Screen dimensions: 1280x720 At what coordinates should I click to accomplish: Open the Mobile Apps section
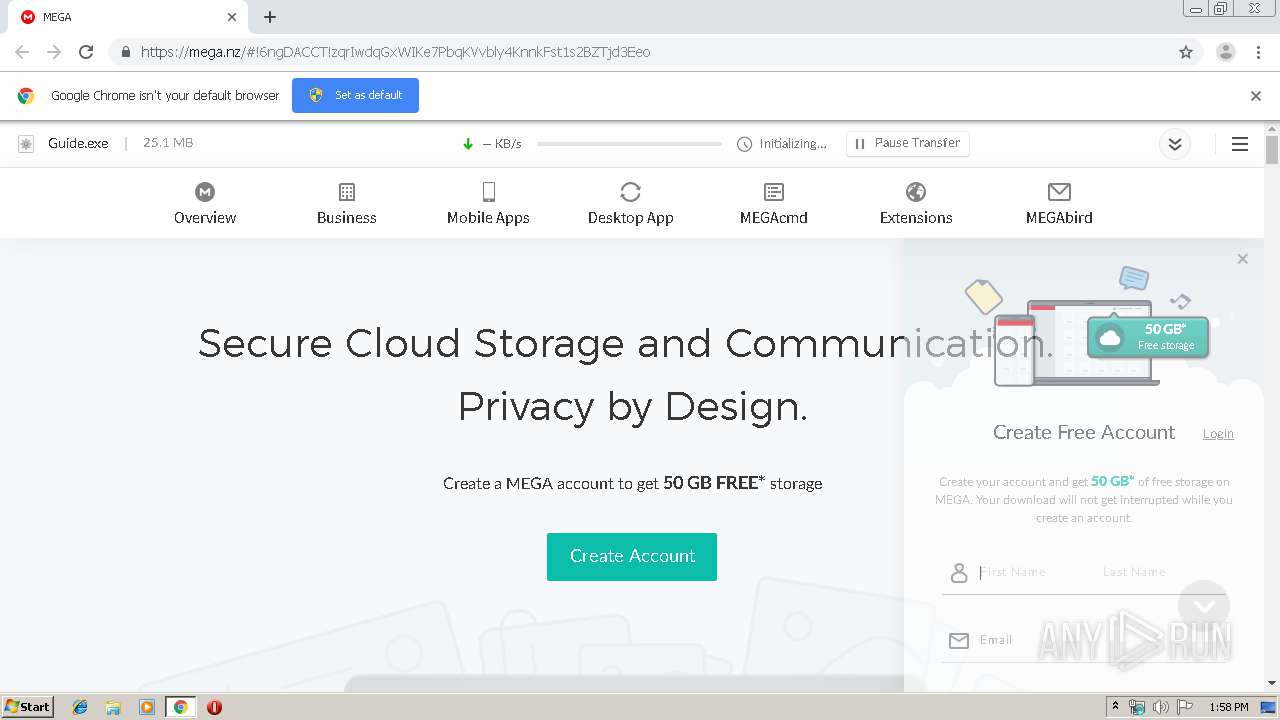coord(488,204)
